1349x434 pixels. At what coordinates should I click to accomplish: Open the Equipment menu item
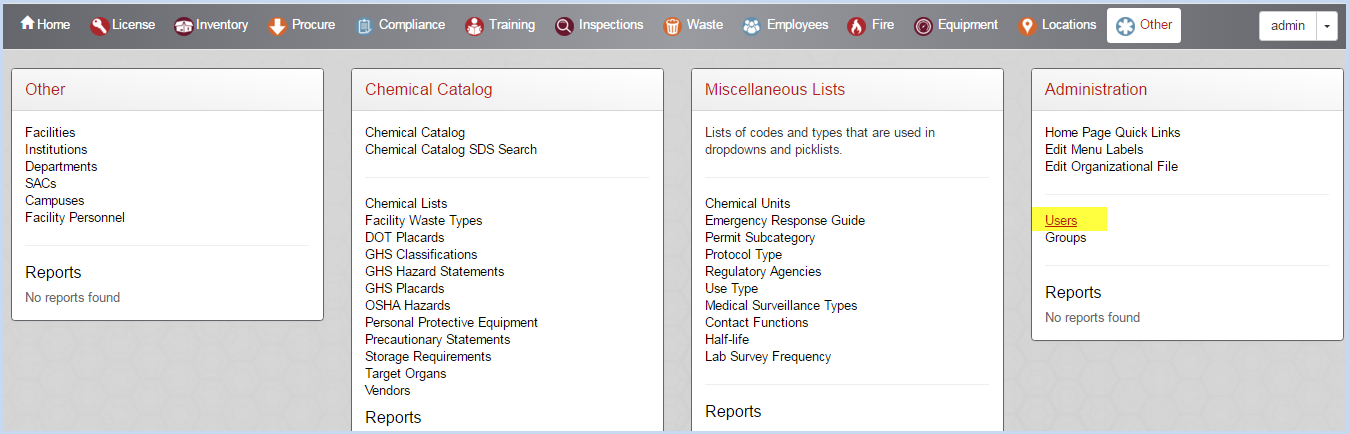coord(956,25)
